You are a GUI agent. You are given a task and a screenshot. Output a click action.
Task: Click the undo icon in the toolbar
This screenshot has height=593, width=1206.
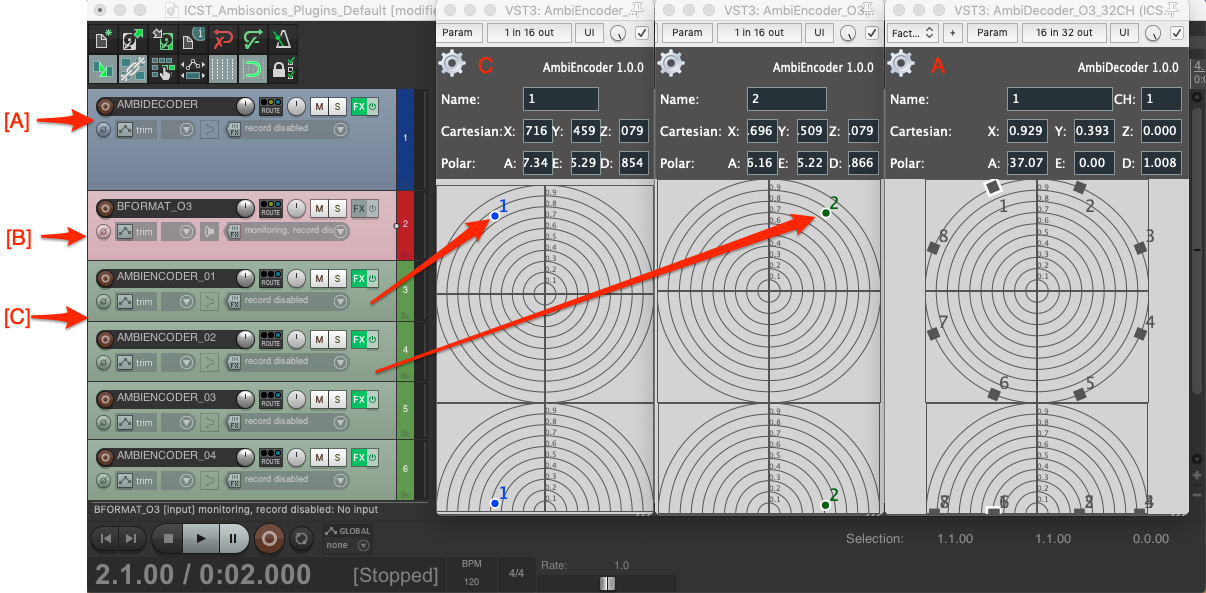click(223, 40)
